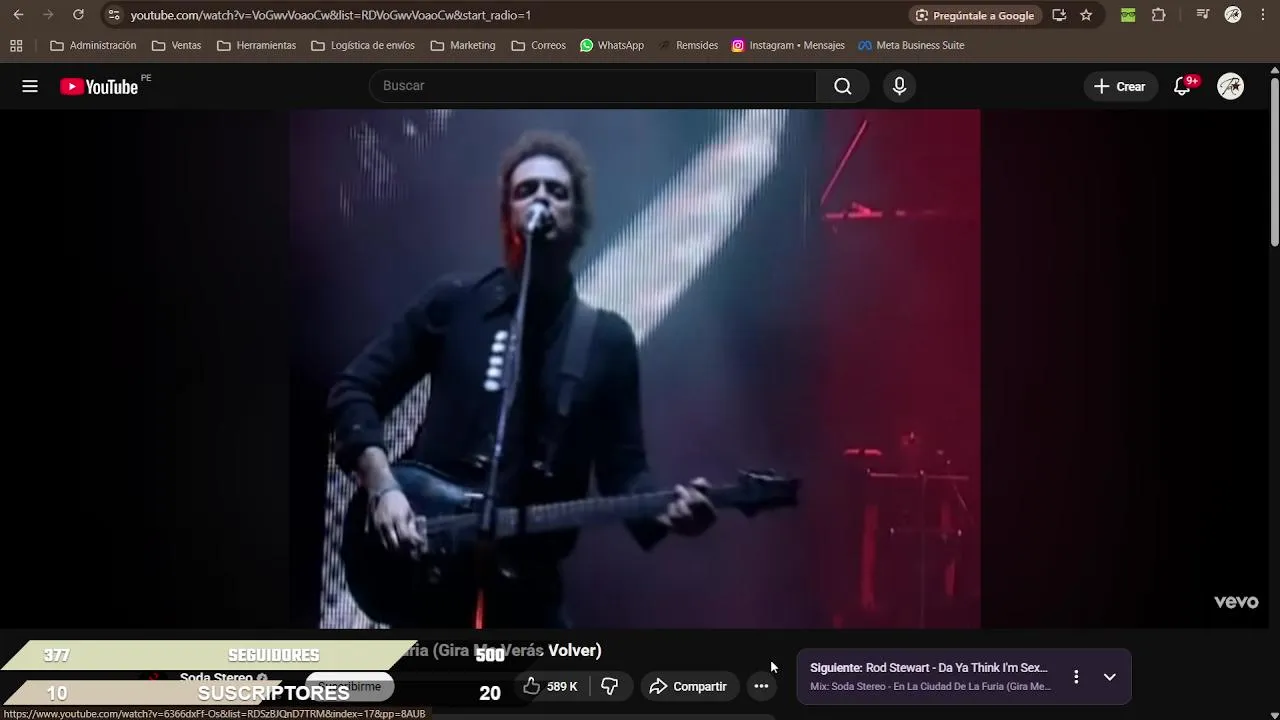Like the video with 589 K likes

[x=551, y=686]
